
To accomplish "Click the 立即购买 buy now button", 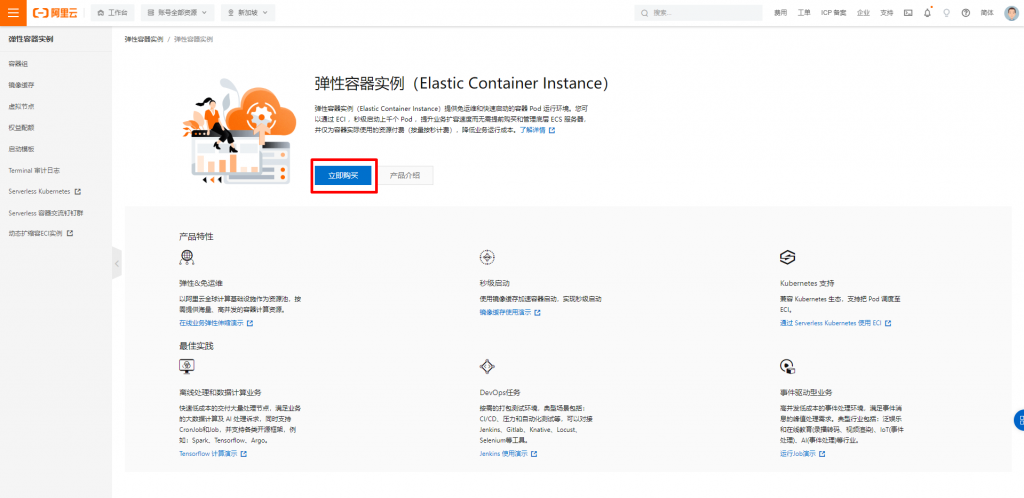I will coord(344,176).
